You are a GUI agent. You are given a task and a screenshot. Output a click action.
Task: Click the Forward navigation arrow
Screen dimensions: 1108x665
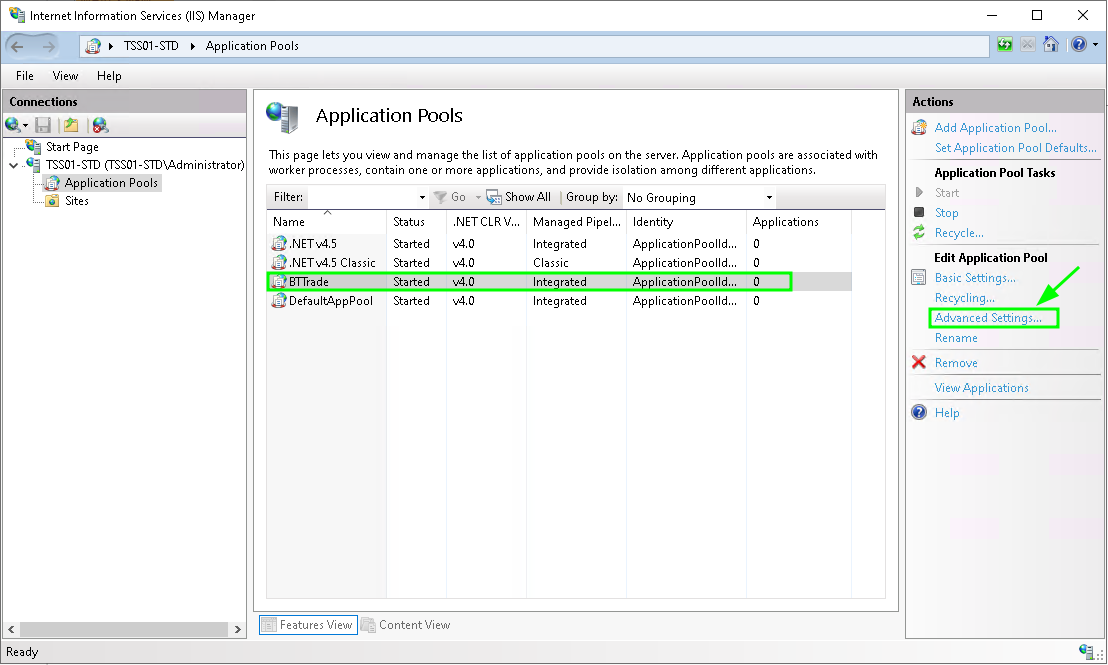[48, 47]
